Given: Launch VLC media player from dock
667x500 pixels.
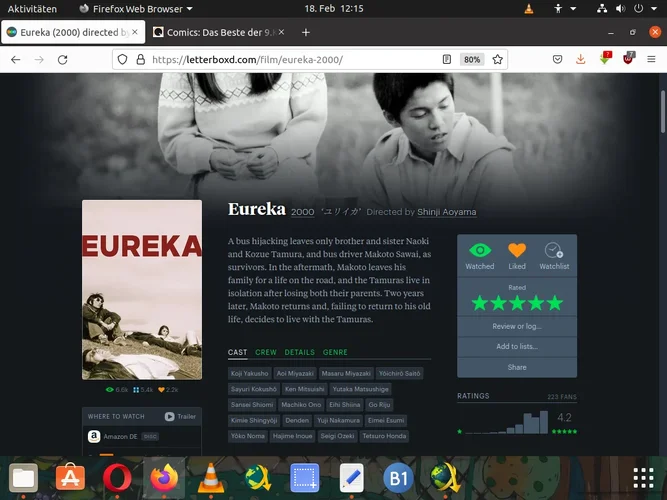Looking at the screenshot, I should click(x=211, y=478).
